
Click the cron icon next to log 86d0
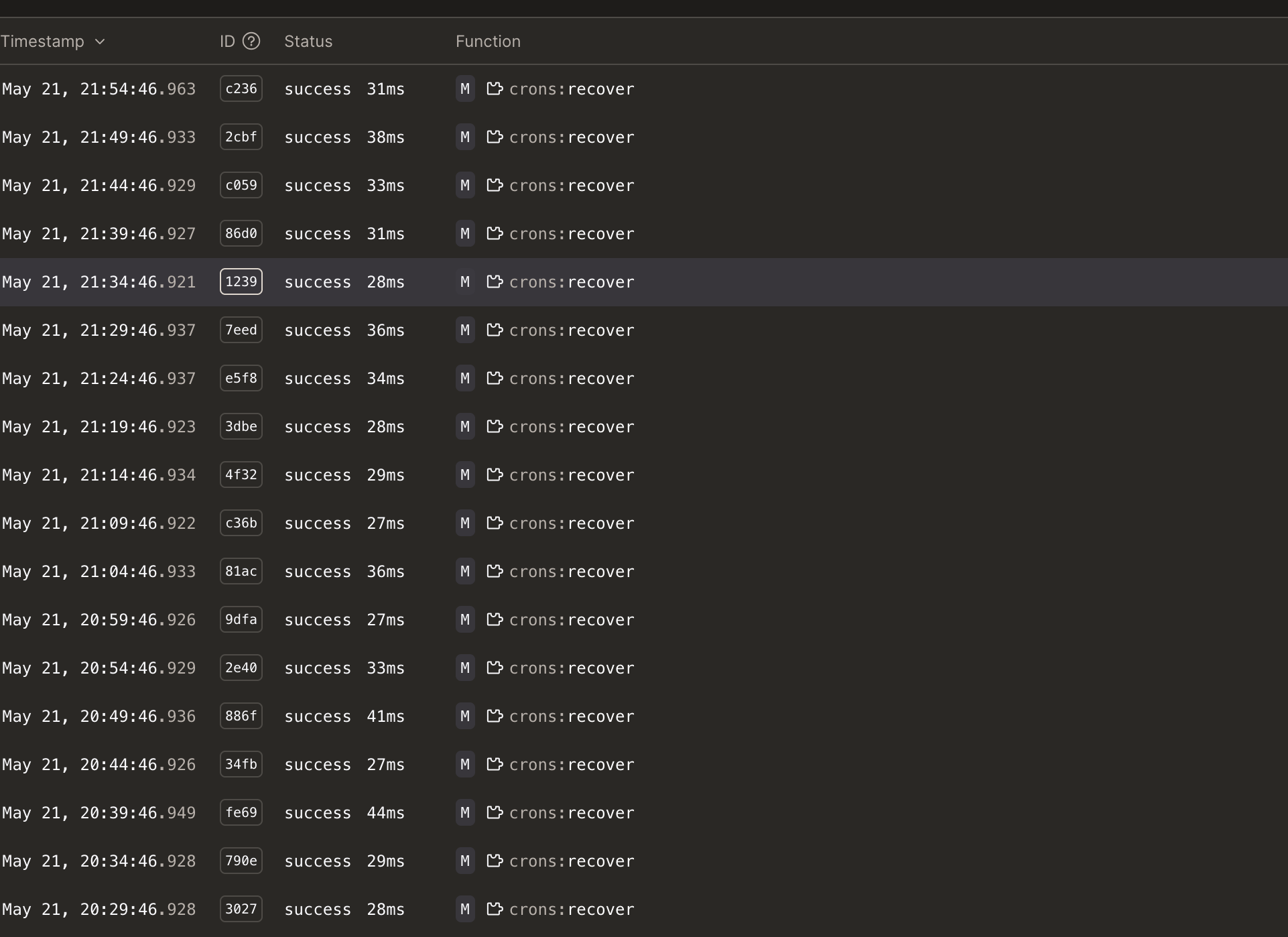click(495, 234)
